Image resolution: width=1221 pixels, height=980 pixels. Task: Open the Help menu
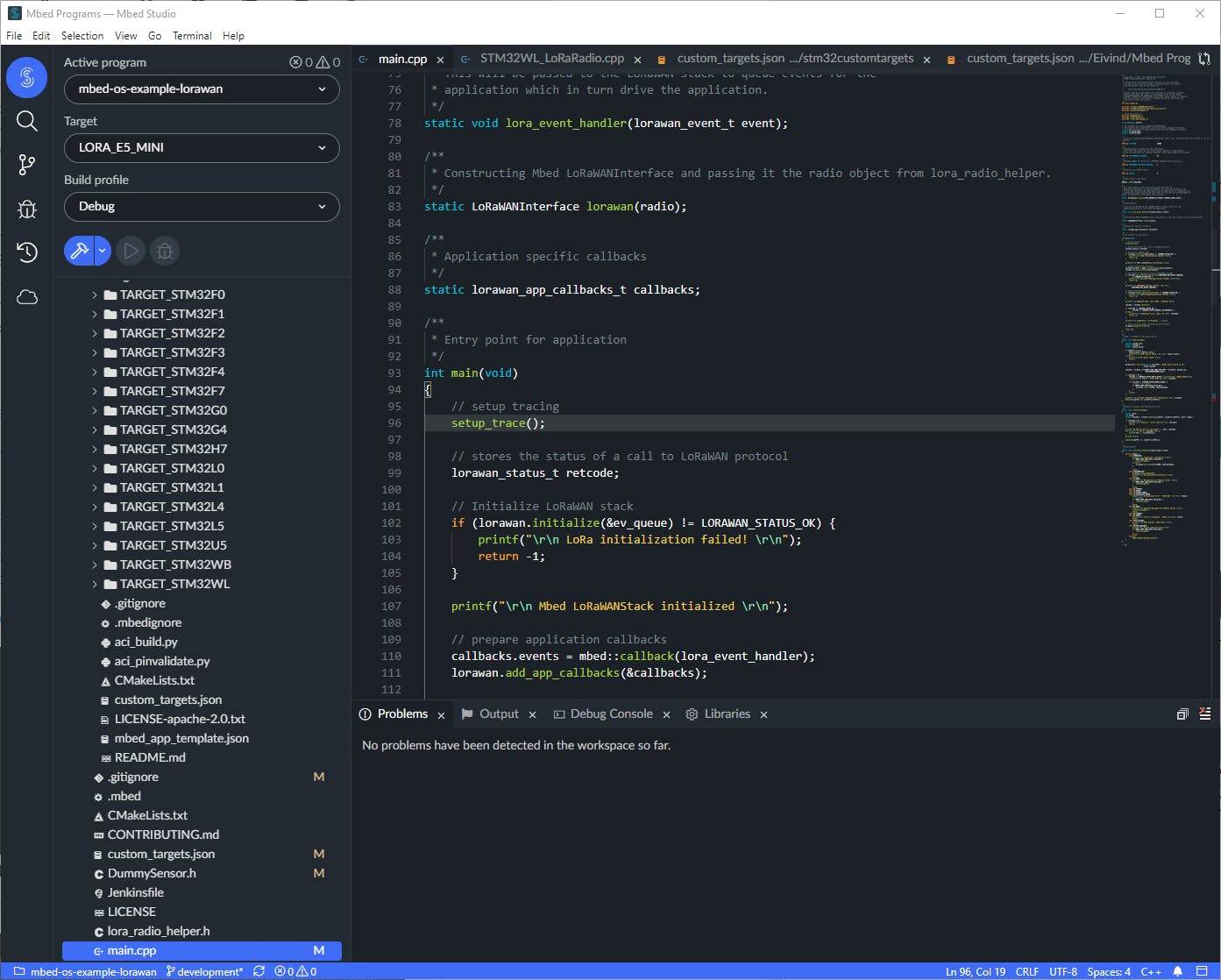[x=233, y=36]
